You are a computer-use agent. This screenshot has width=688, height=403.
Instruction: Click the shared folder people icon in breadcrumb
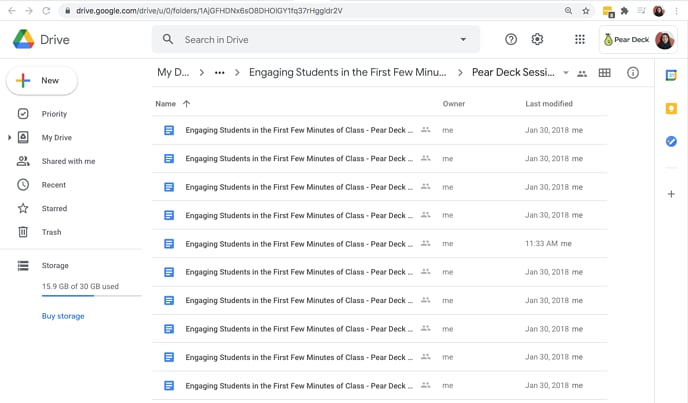582,74
